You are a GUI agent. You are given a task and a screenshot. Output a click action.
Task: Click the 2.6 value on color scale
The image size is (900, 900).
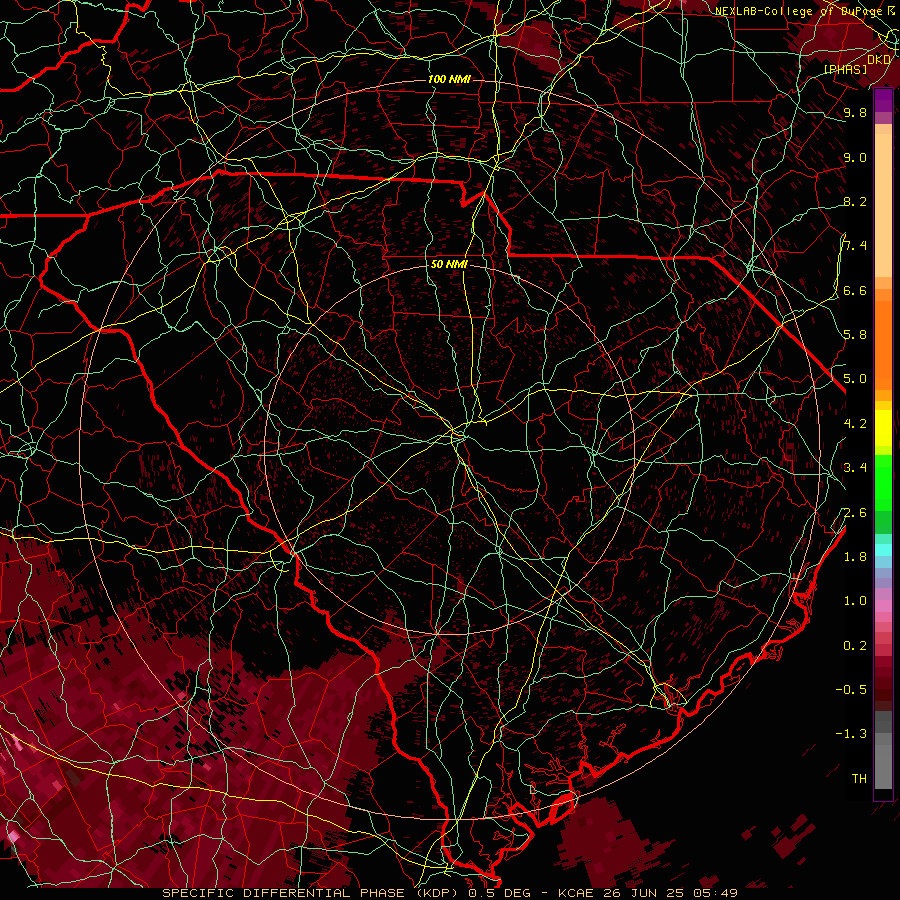[855, 513]
